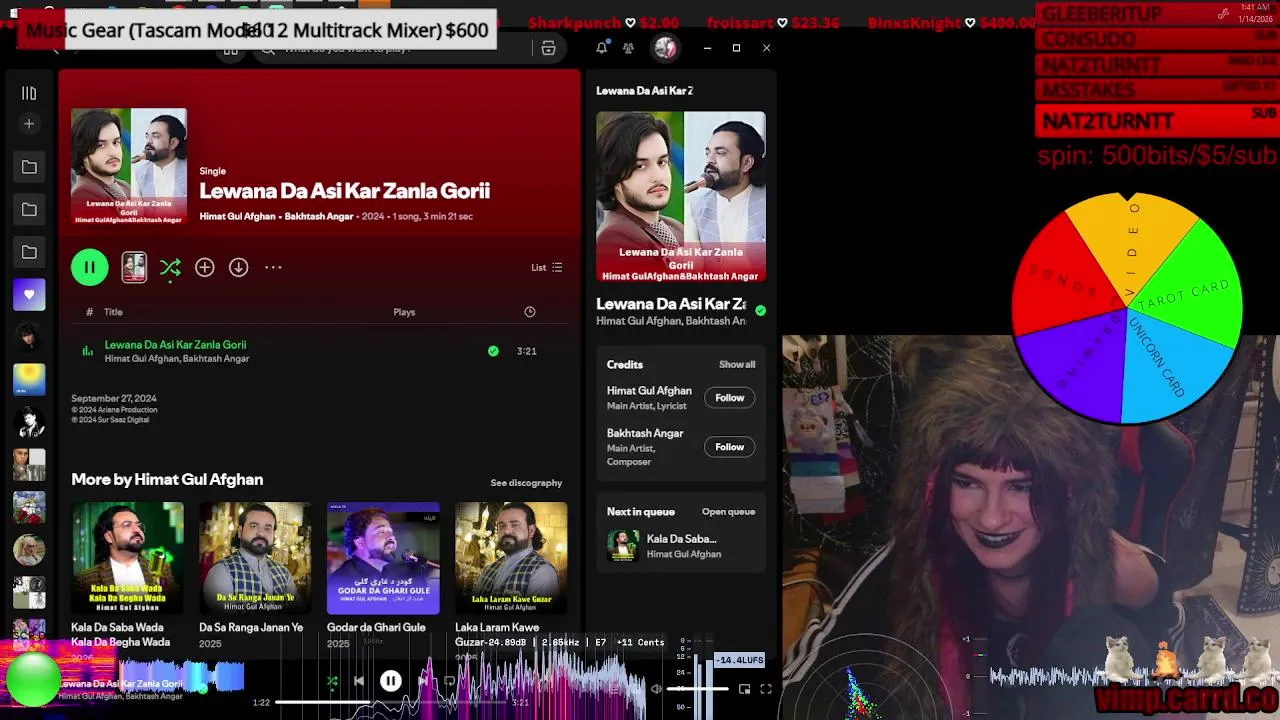
Task: Open artist Bakhtash Angar in the album header
Action: [x=319, y=216]
